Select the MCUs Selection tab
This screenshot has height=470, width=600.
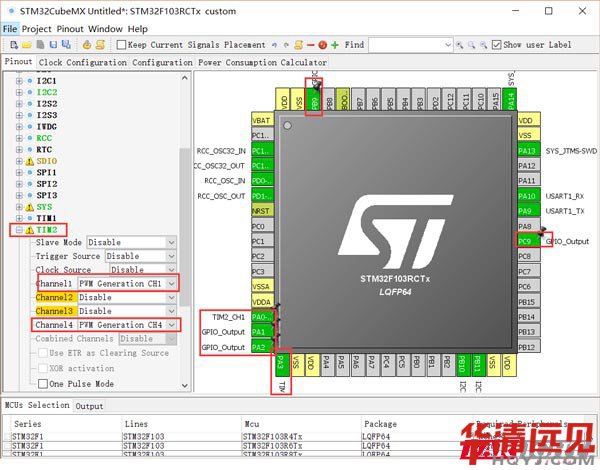[x=37, y=405]
